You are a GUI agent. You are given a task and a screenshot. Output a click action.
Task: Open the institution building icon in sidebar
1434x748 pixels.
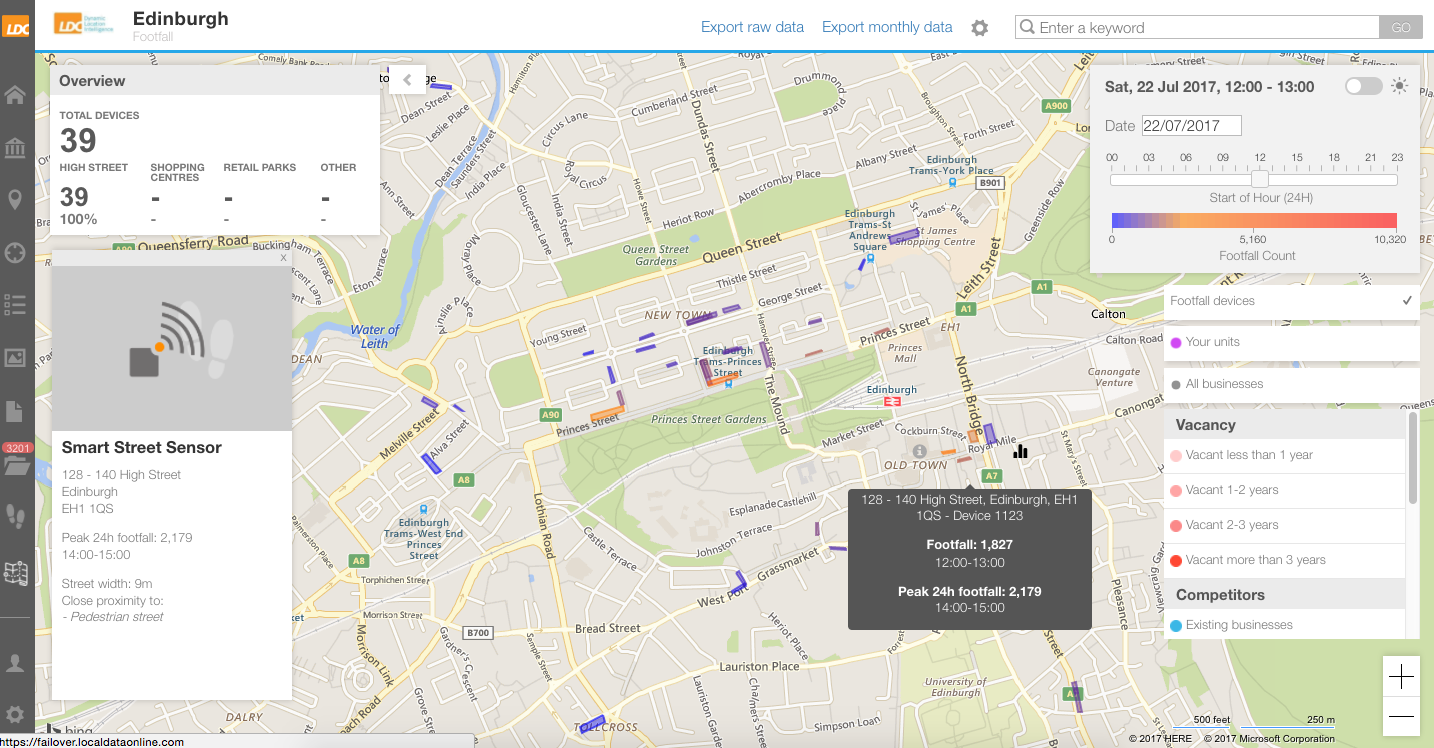[15, 149]
